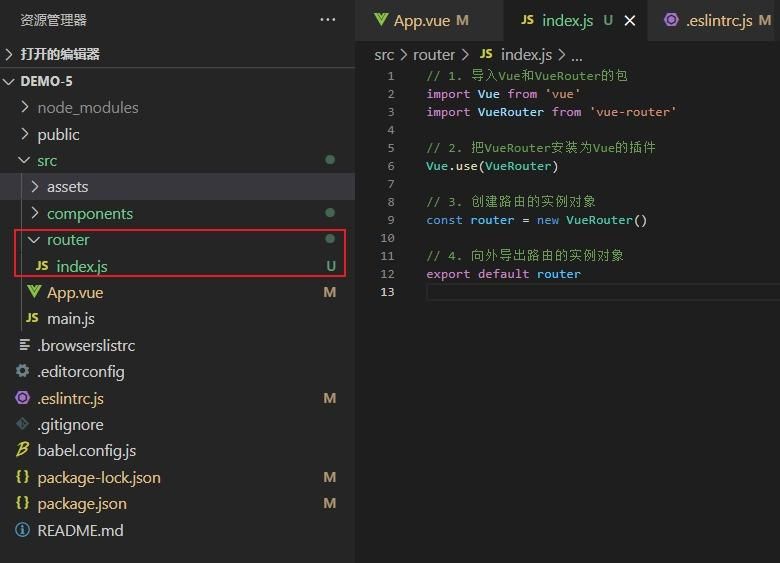Place cursor on empty line 13
The image size is (780, 563).
[600, 292]
